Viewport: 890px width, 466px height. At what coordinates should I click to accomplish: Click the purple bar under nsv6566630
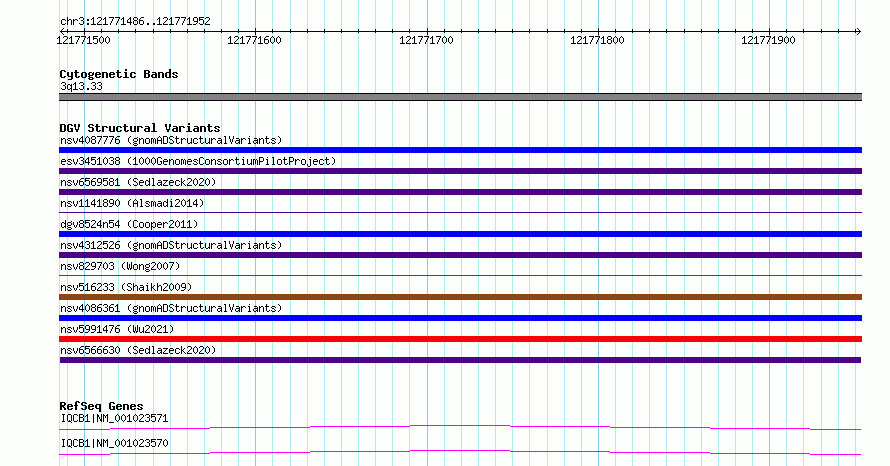(460, 360)
